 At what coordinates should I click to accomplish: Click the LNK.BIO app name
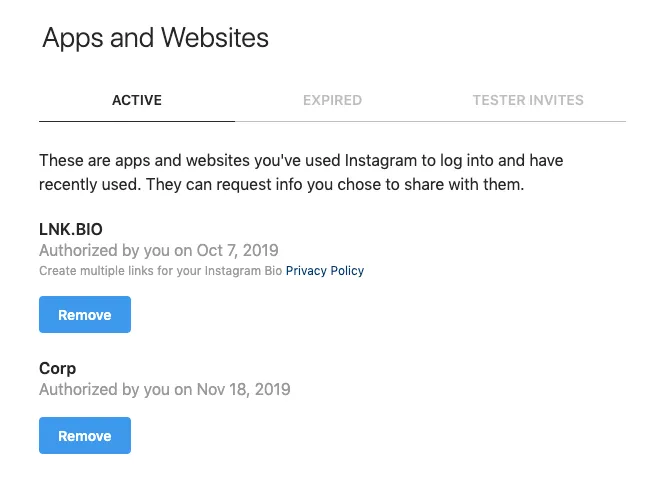[71, 230]
